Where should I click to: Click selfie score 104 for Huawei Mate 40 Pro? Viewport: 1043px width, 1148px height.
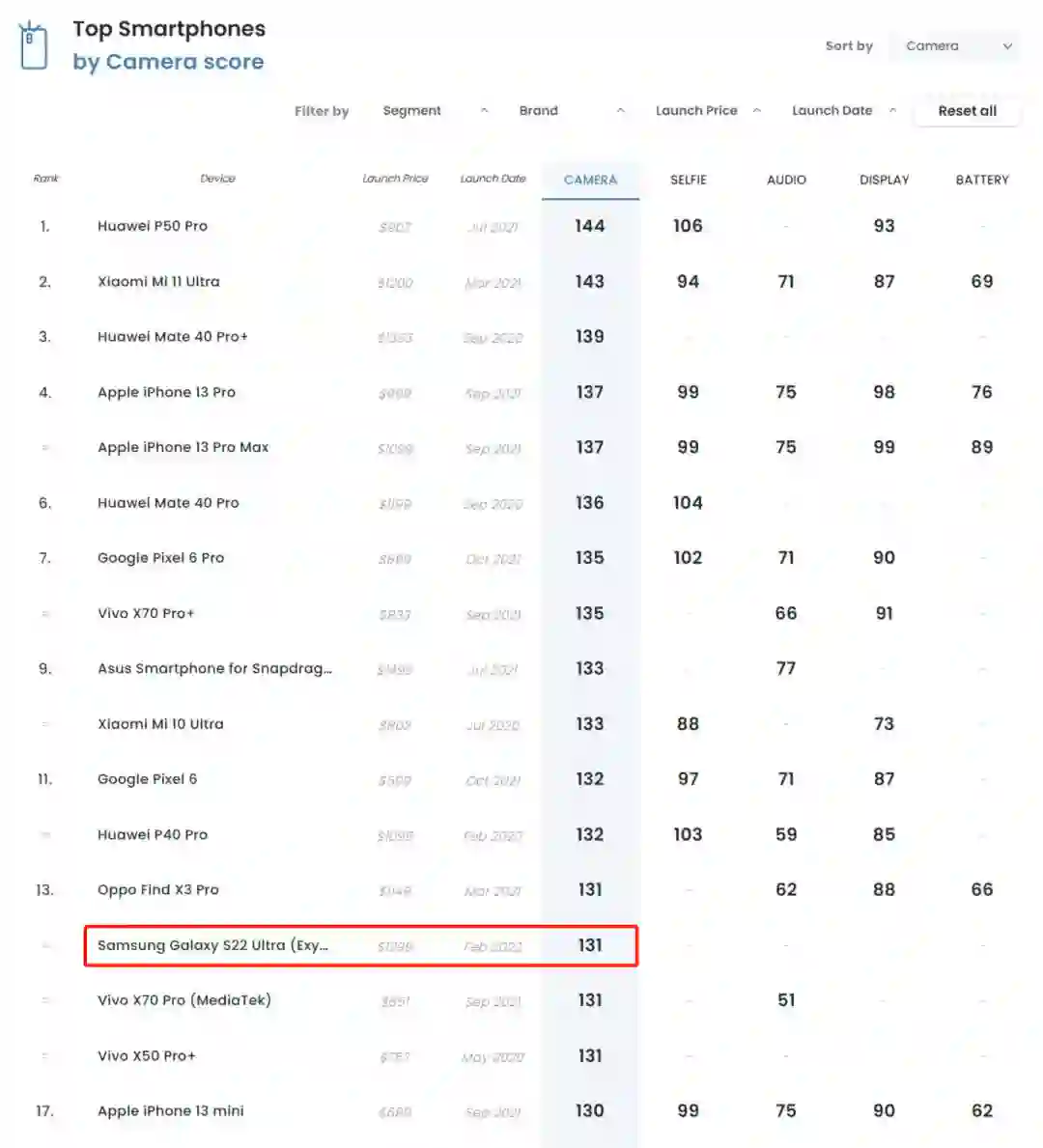(x=688, y=503)
